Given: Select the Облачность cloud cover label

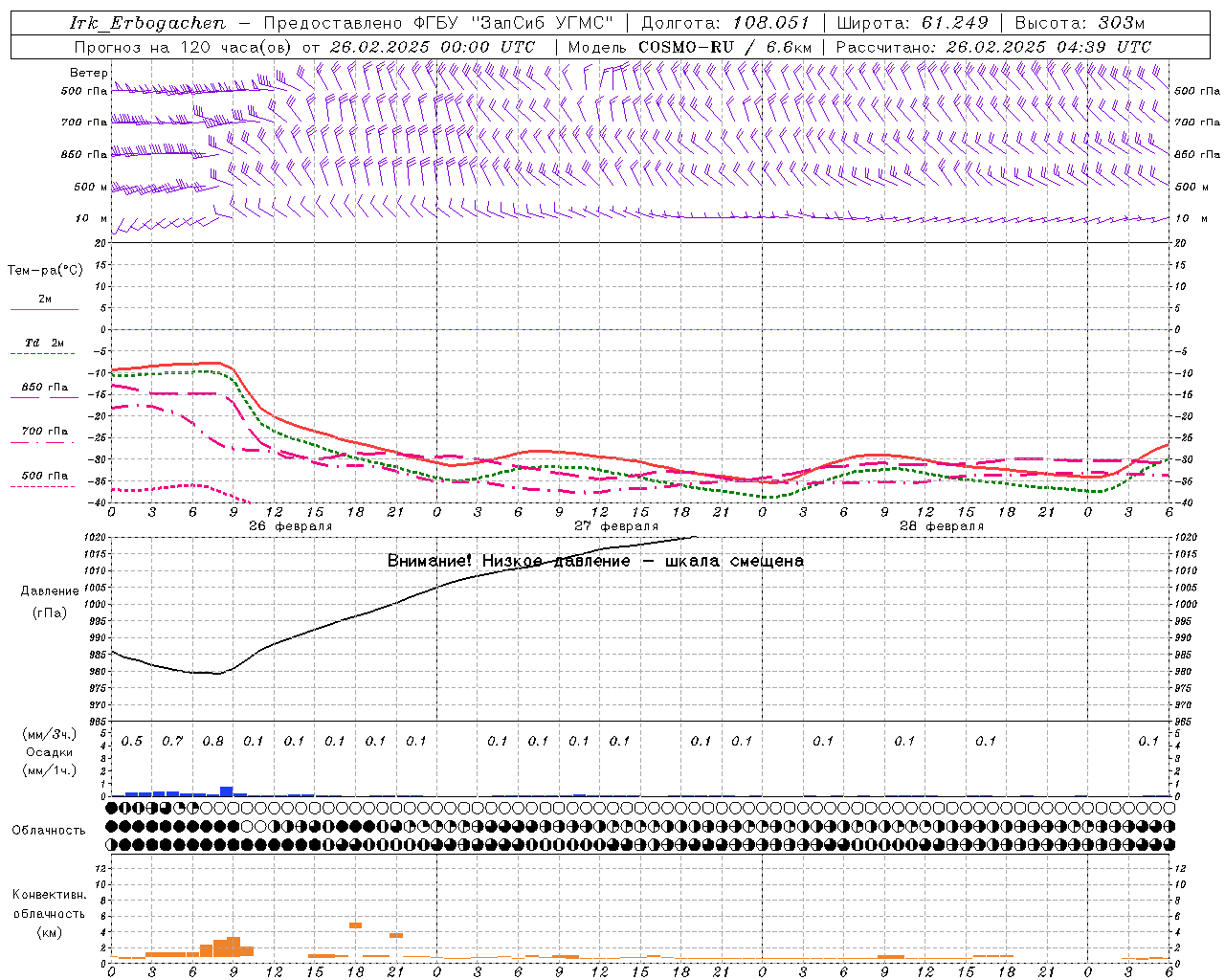Looking at the screenshot, I should pos(49,831).
